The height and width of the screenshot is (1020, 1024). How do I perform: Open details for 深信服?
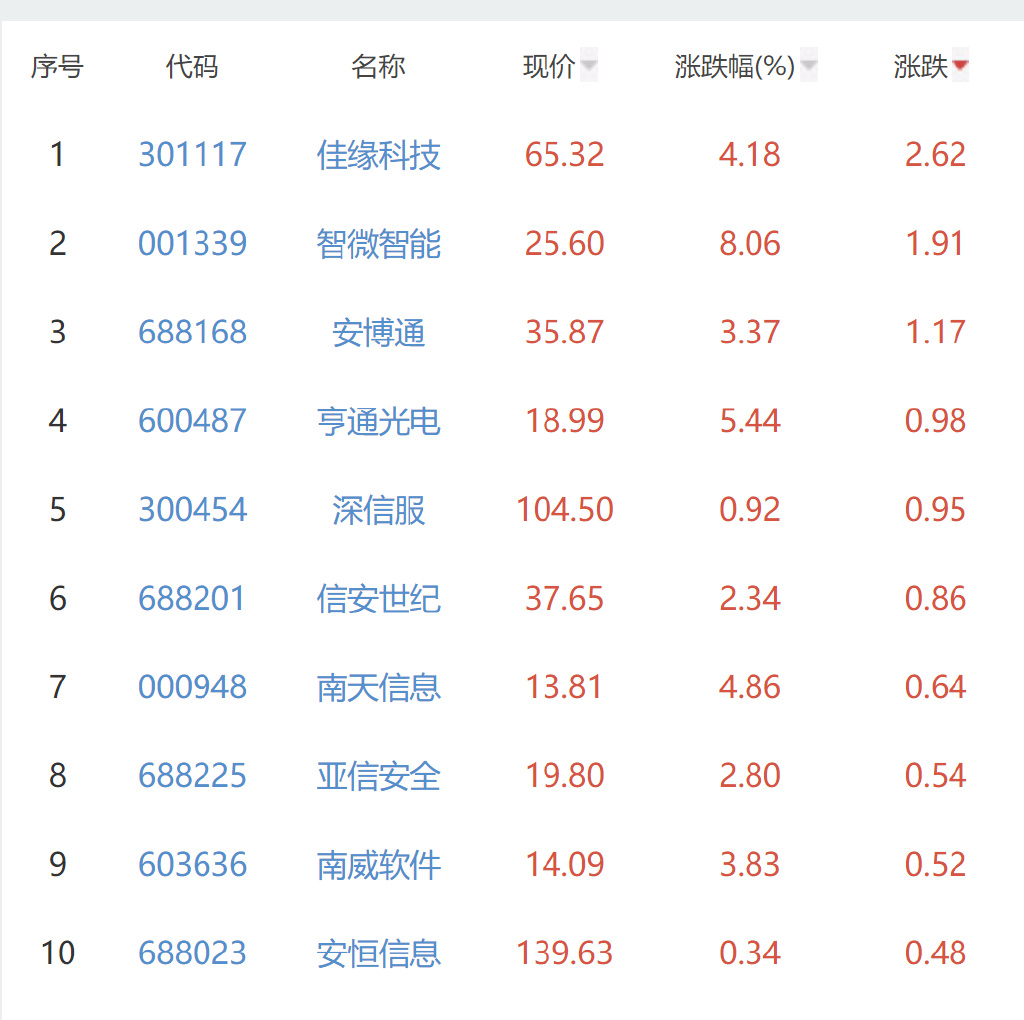click(x=379, y=510)
